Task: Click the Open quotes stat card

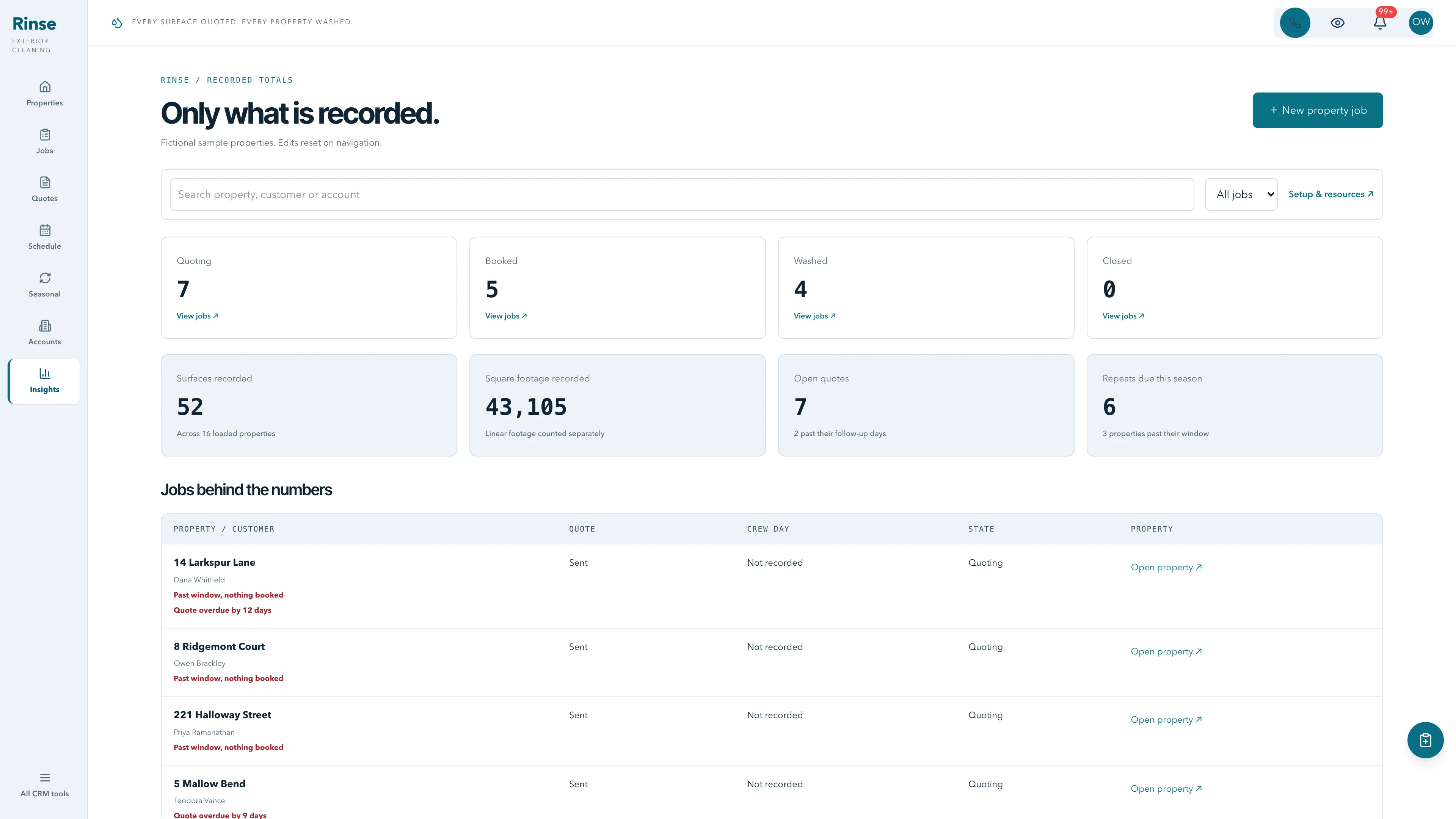Action: tap(926, 405)
